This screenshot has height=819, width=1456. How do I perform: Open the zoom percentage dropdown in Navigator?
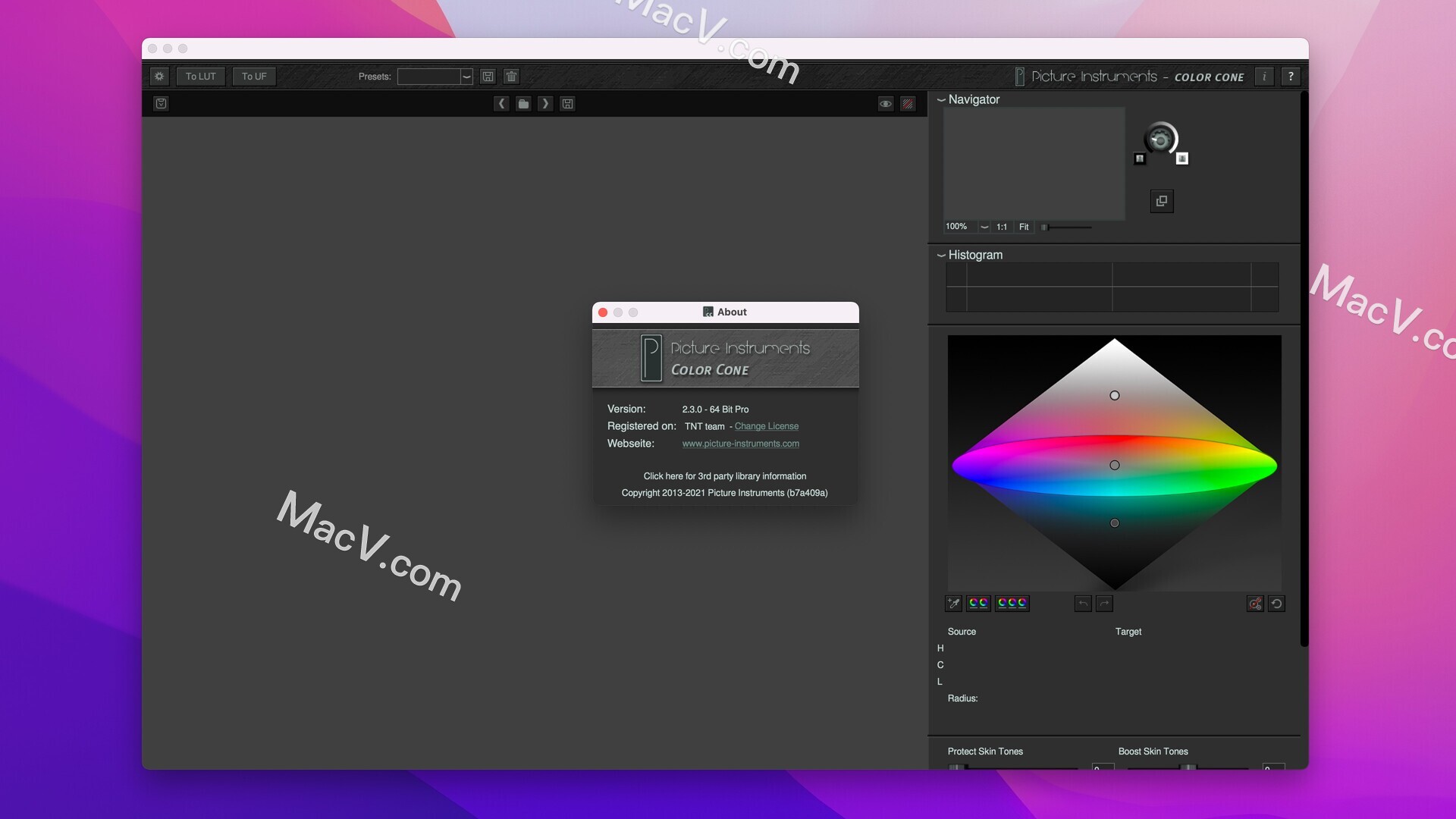coord(984,227)
